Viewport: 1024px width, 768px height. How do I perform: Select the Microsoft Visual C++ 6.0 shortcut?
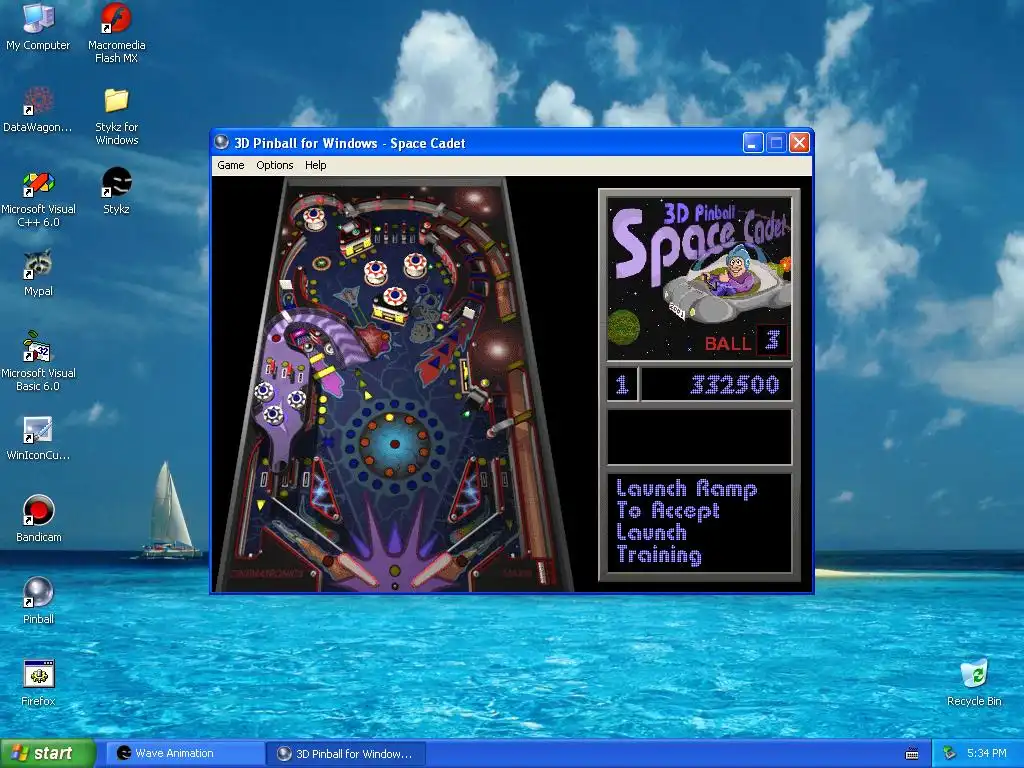38,199
